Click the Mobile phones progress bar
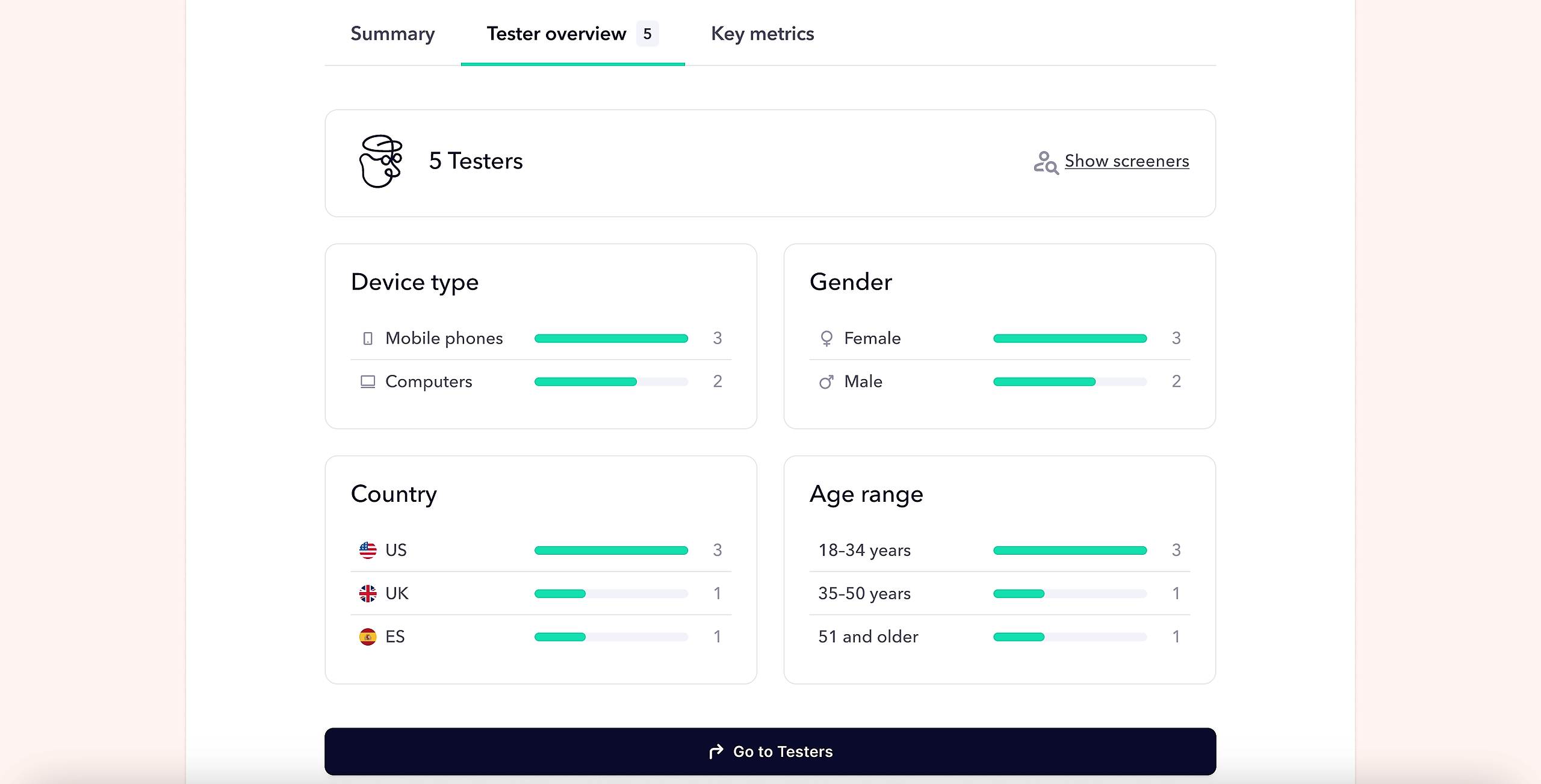 [611, 339]
